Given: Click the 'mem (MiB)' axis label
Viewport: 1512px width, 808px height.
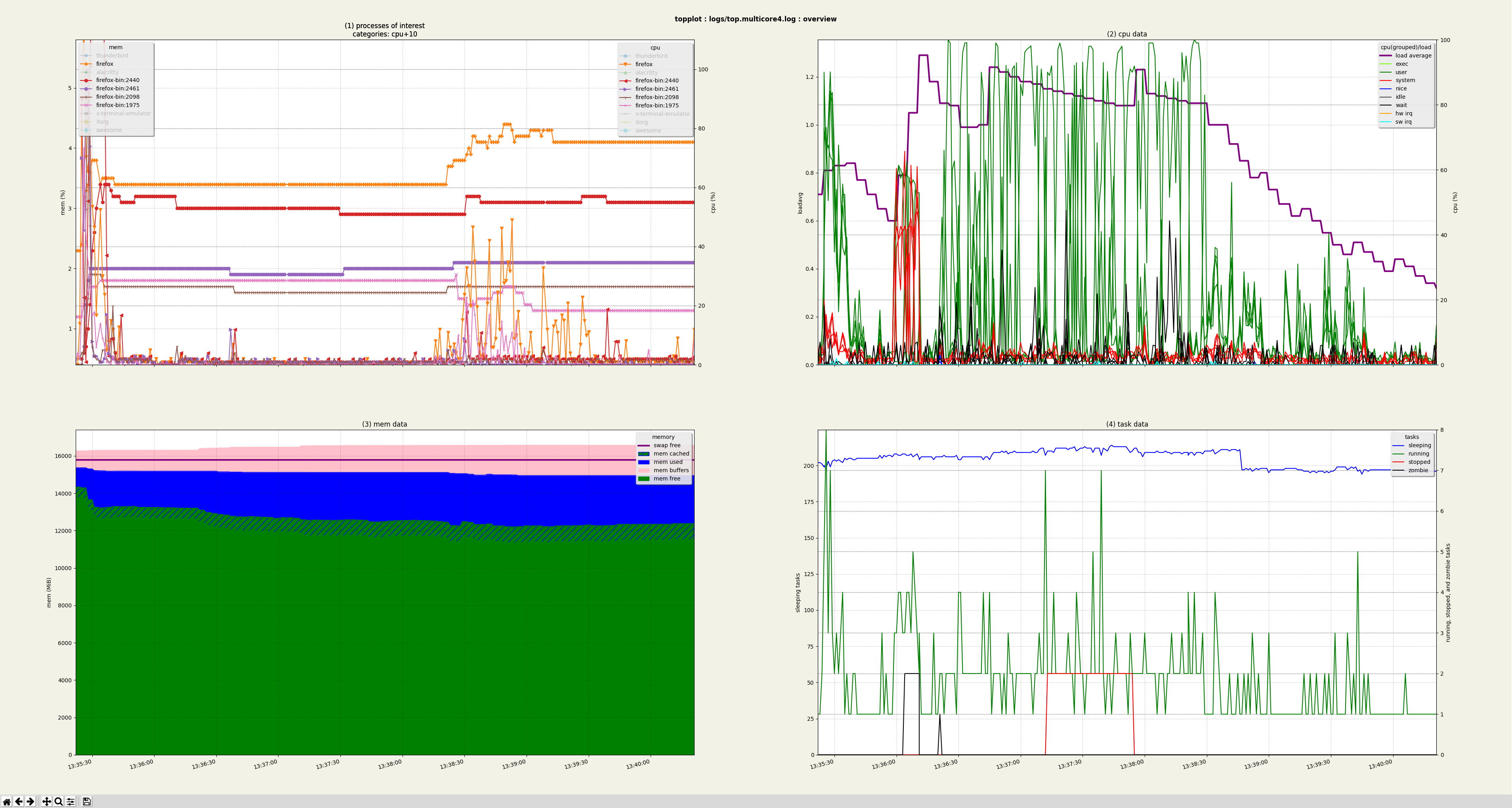Looking at the screenshot, I should pos(49,592).
